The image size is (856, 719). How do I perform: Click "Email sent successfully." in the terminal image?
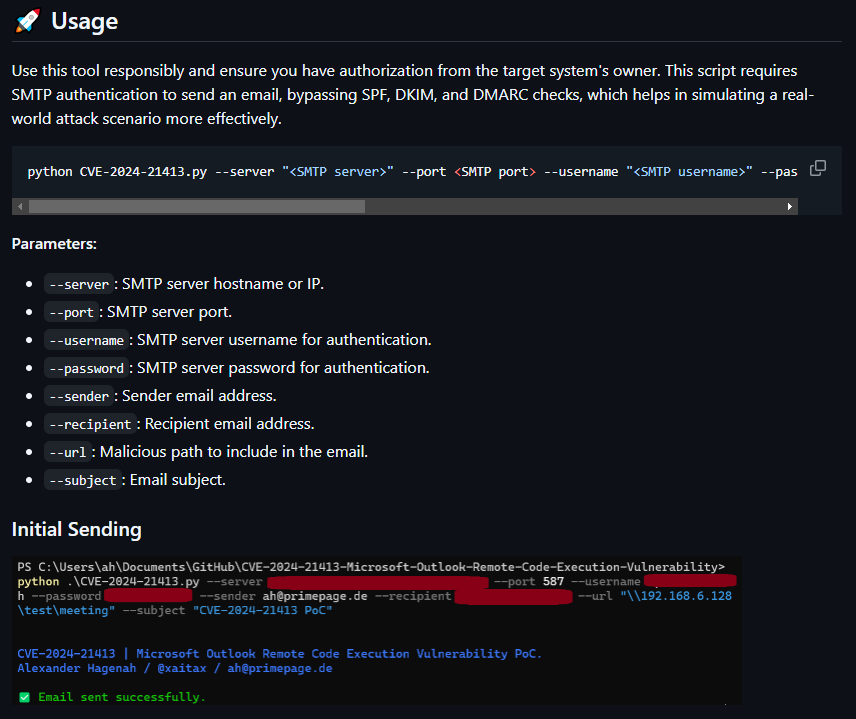pyautogui.click(x=122, y=697)
